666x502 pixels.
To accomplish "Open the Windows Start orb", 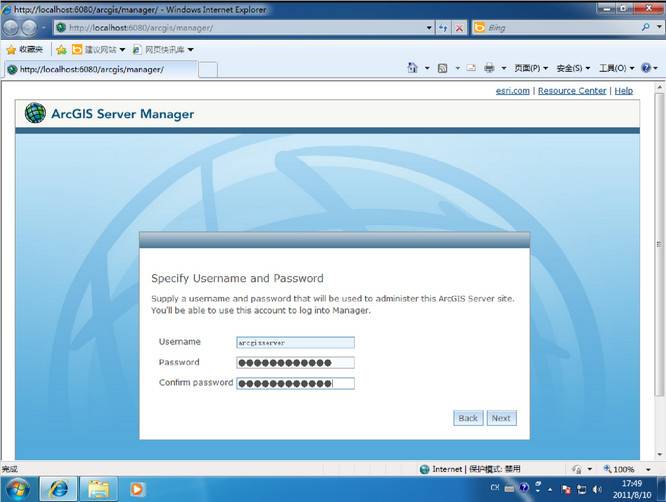I will click(x=17, y=489).
